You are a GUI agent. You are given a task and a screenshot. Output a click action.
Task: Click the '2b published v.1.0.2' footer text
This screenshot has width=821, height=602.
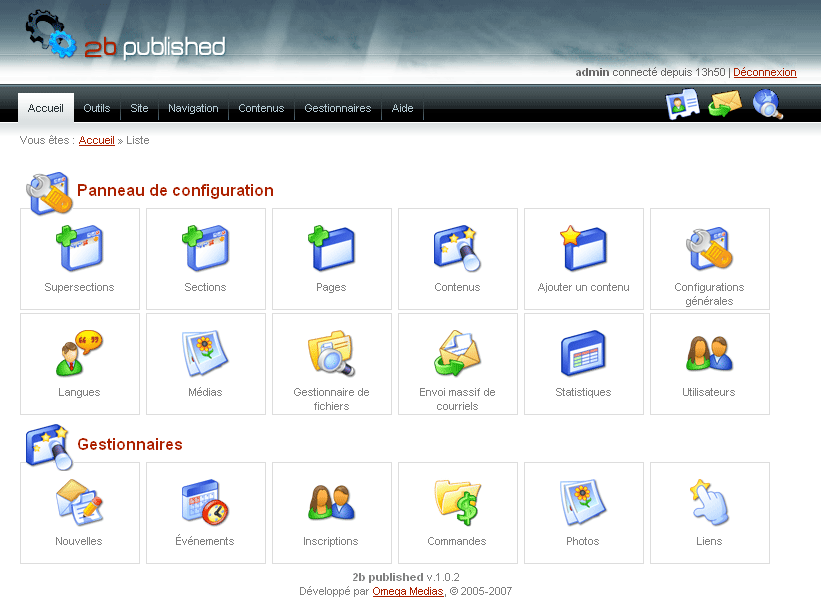tap(406, 577)
